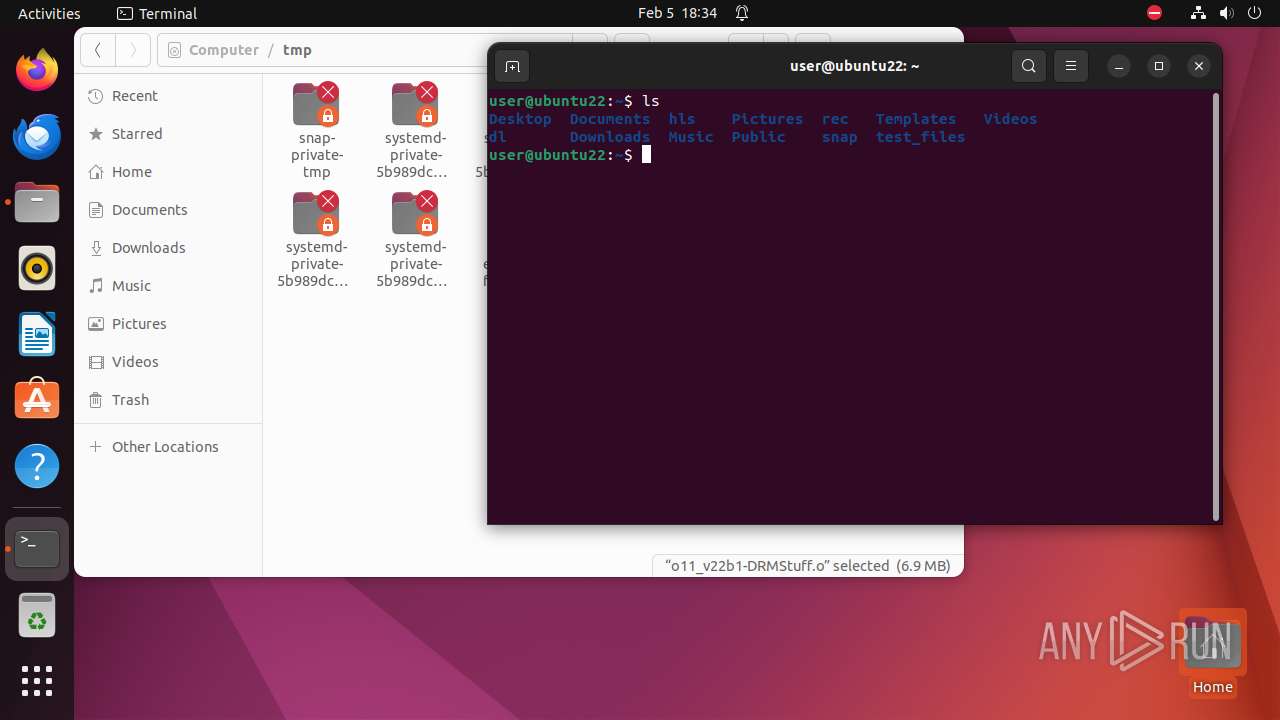Viewport: 1280px width, 720px height.
Task: Open the power menu icon
Action: 1254,13
